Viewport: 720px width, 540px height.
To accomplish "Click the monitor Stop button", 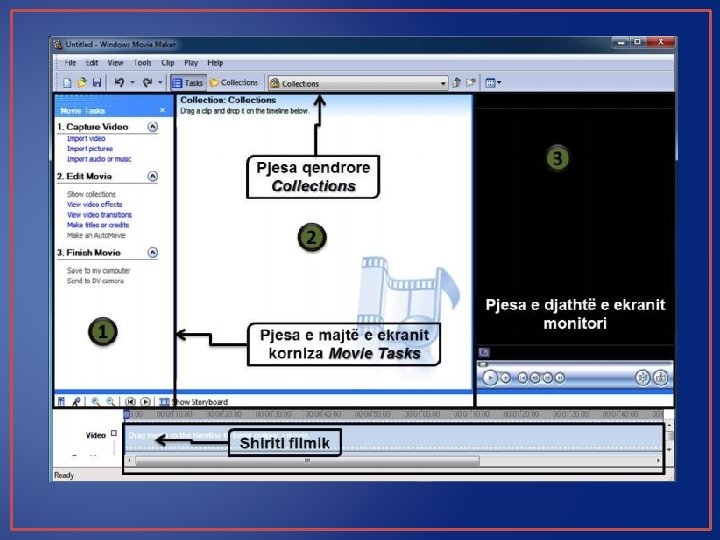I will [506, 378].
